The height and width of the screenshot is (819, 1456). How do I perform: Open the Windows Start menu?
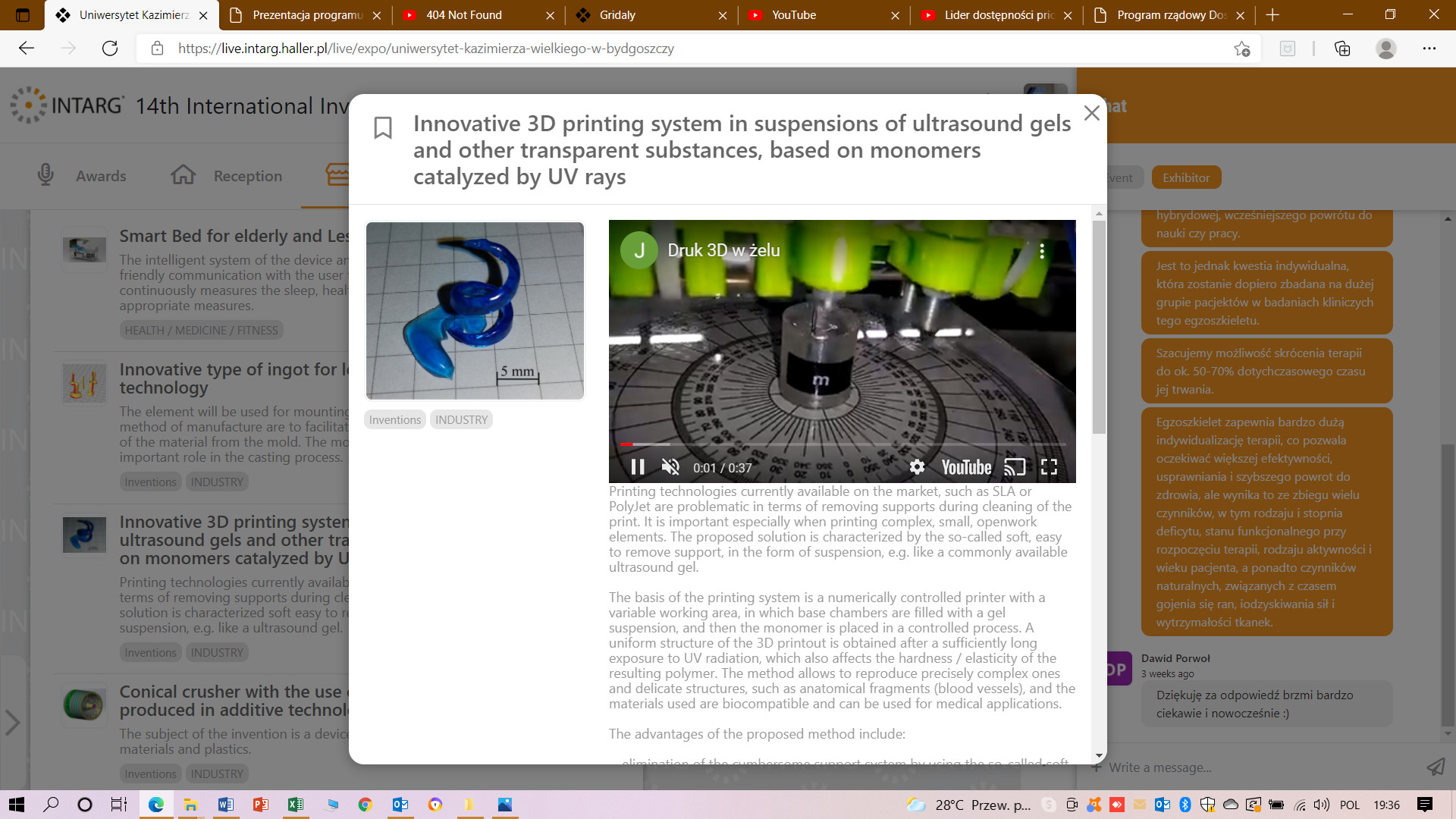point(17,805)
